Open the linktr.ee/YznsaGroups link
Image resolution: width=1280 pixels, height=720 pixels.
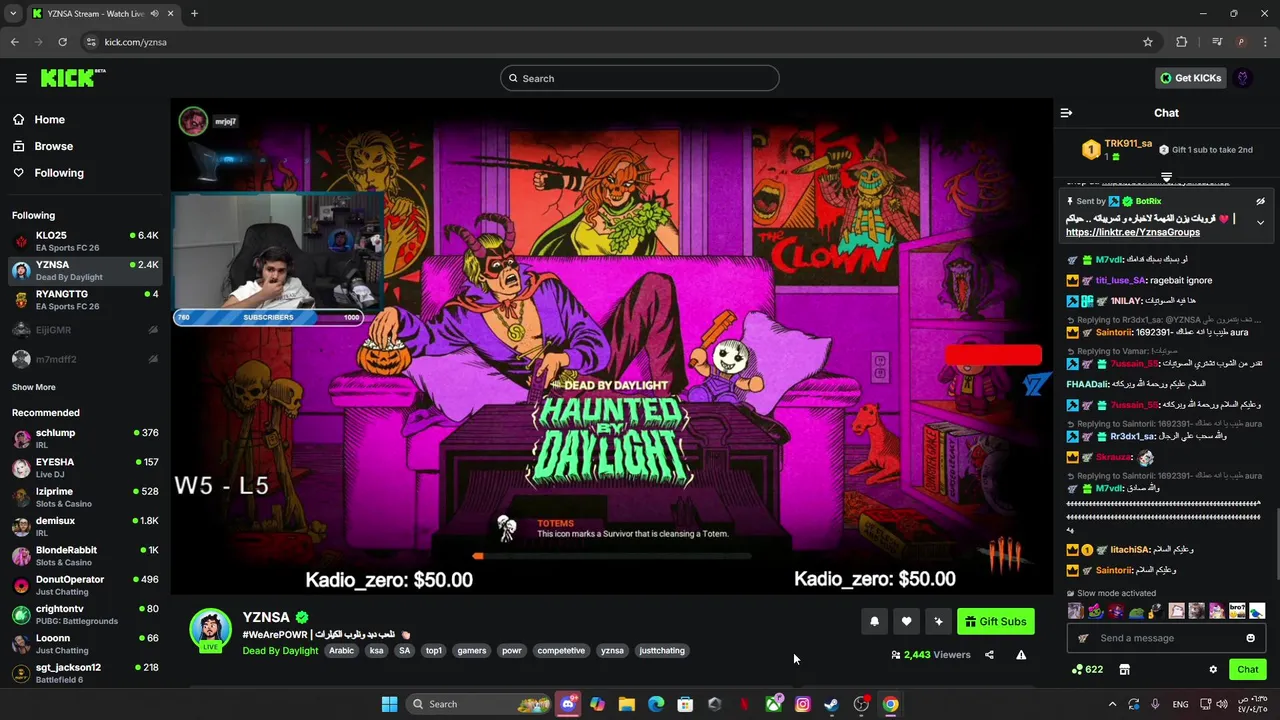click(1133, 232)
